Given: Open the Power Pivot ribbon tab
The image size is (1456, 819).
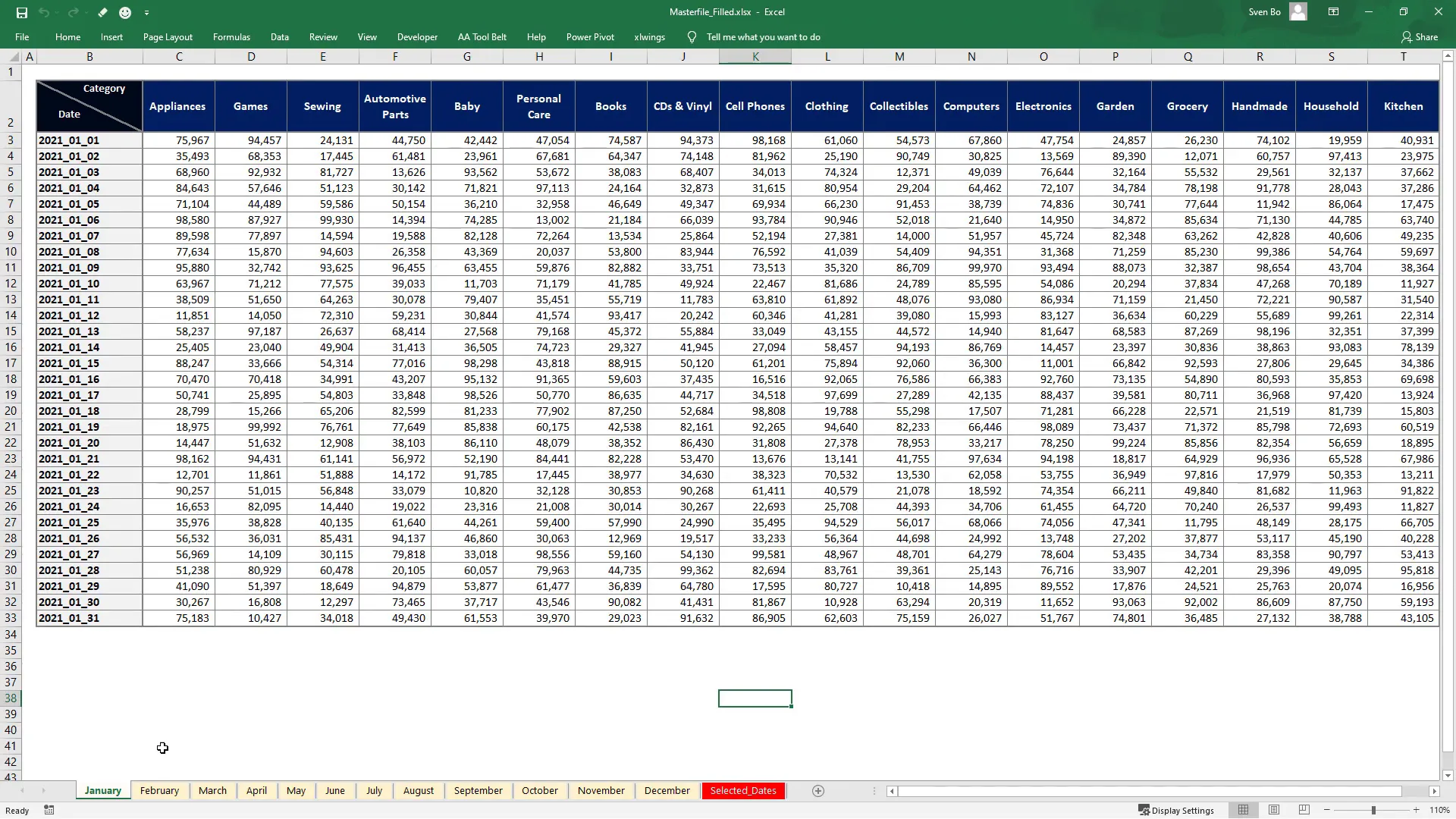Looking at the screenshot, I should pyautogui.click(x=590, y=36).
